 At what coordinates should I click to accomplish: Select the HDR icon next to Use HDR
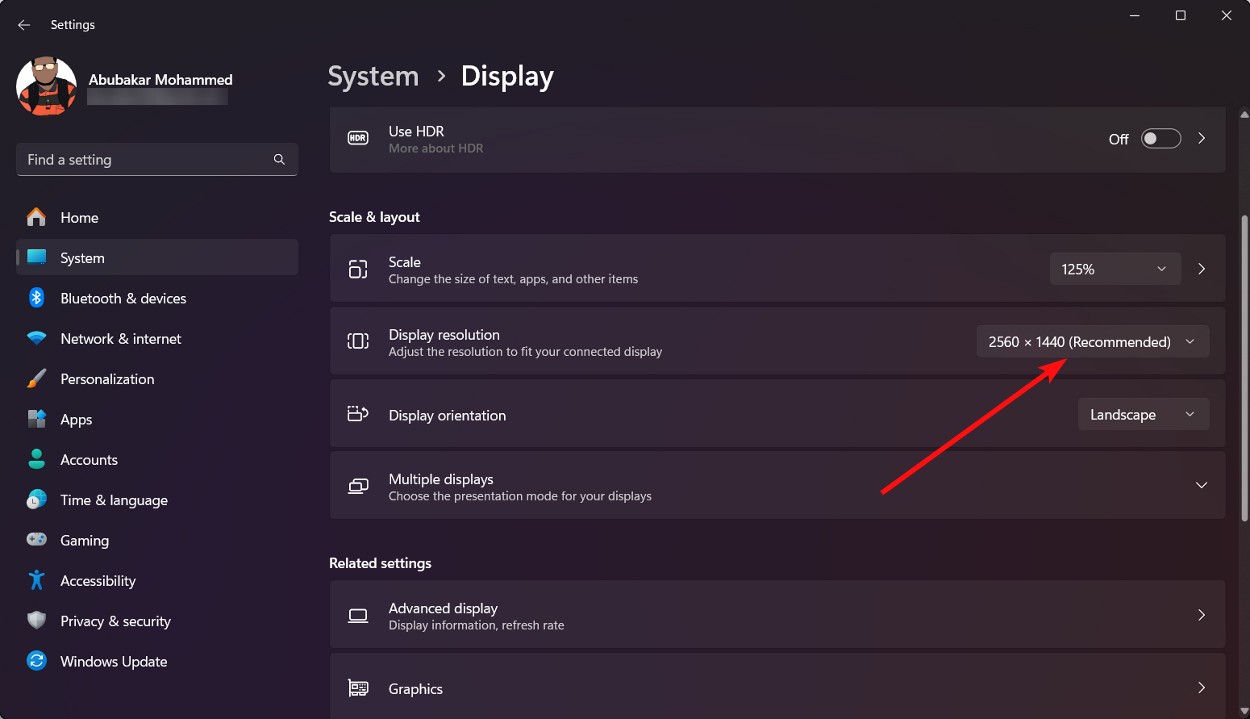click(357, 138)
